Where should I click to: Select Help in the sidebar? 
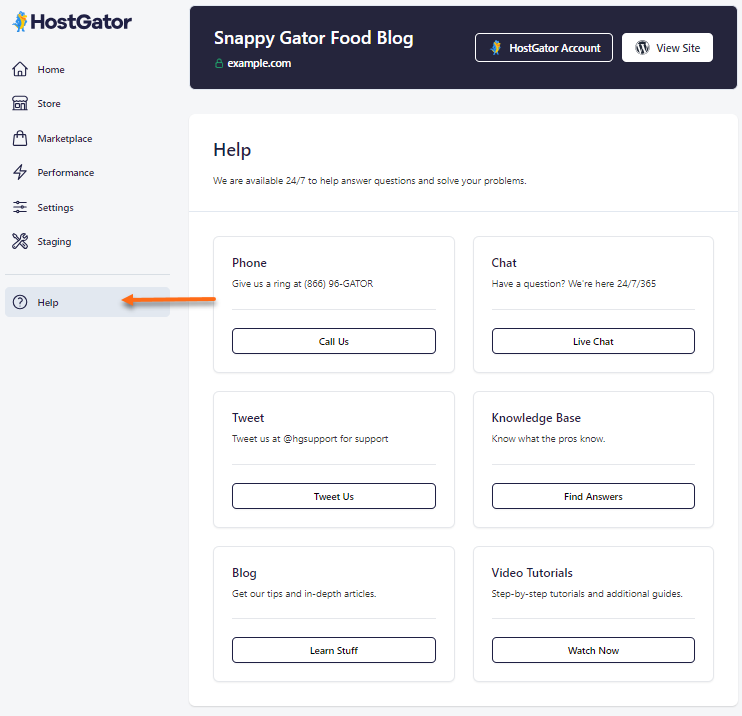point(87,302)
